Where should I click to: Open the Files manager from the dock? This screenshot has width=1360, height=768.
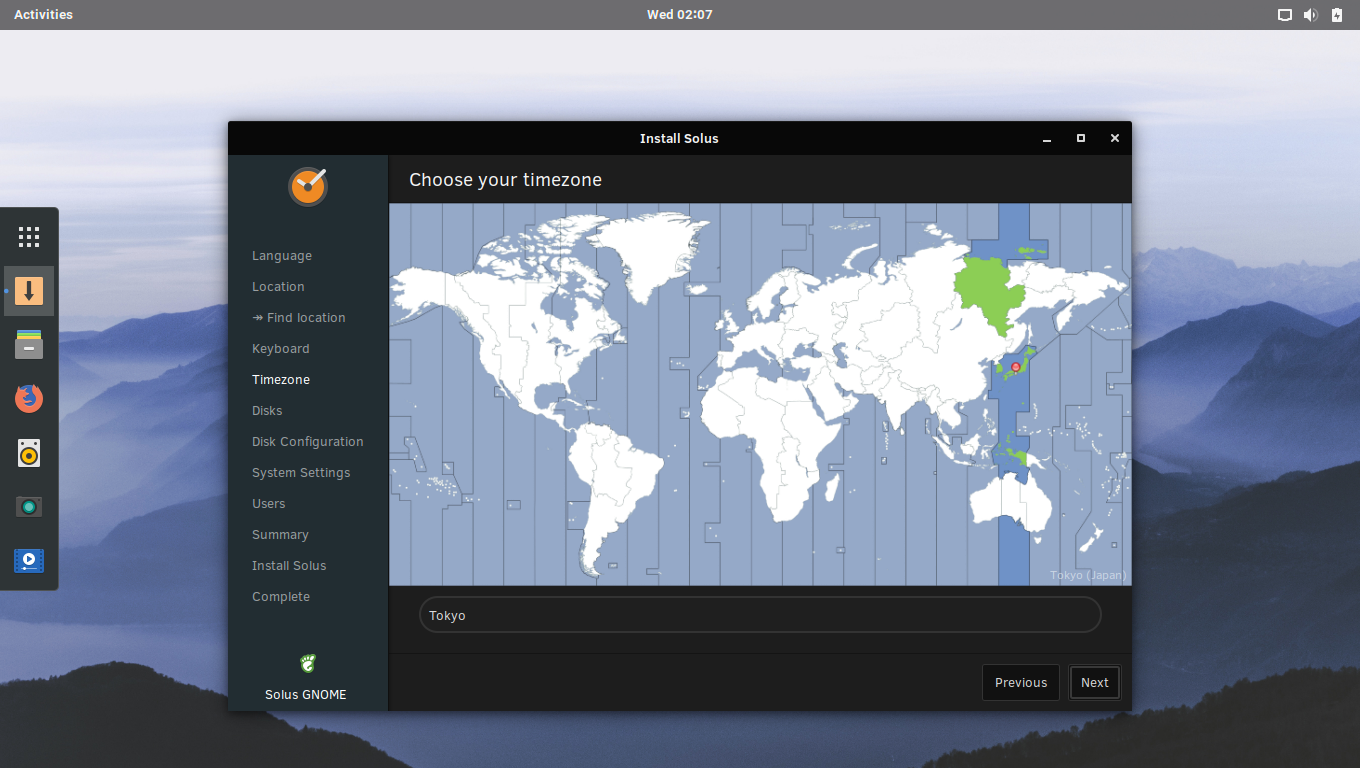click(x=29, y=345)
